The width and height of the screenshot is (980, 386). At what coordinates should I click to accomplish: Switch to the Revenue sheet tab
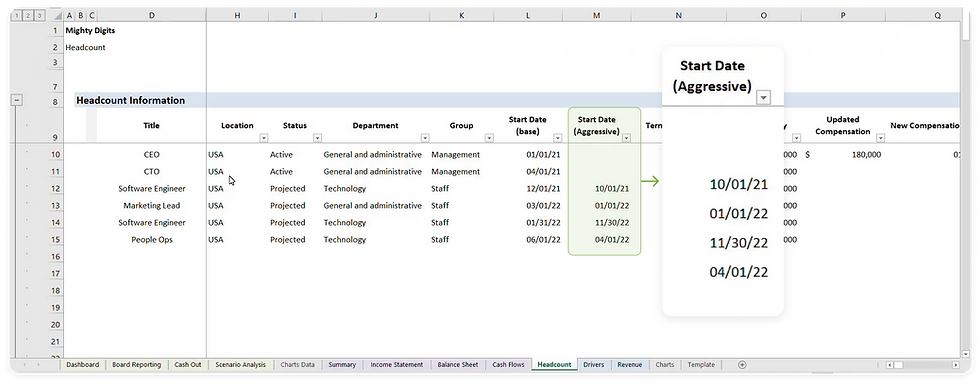click(x=629, y=365)
